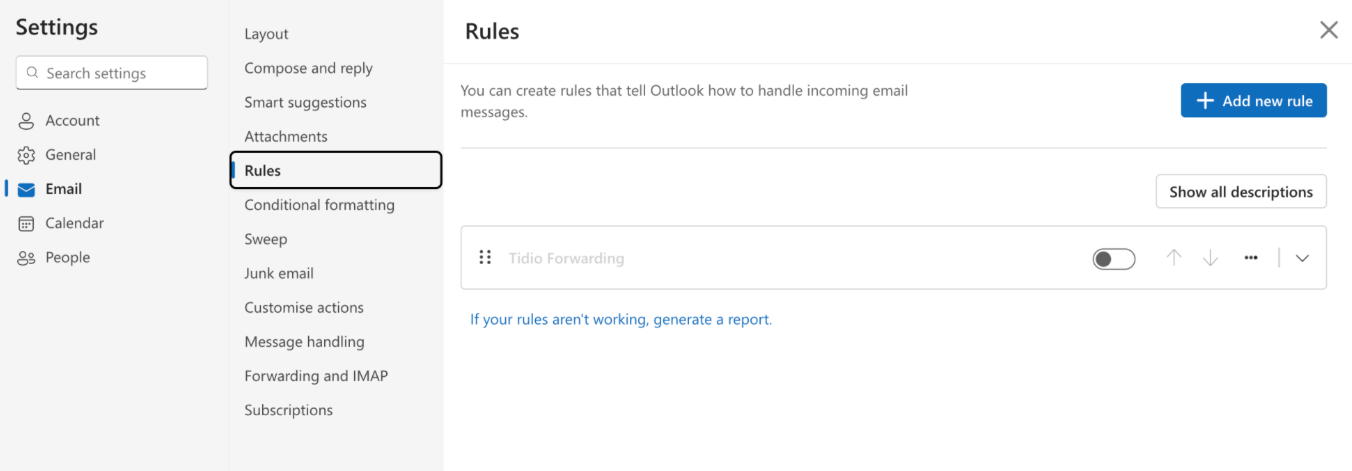Open more options for Tidio Forwarding rule
The width and height of the screenshot is (1352, 471).
pos(1251,258)
